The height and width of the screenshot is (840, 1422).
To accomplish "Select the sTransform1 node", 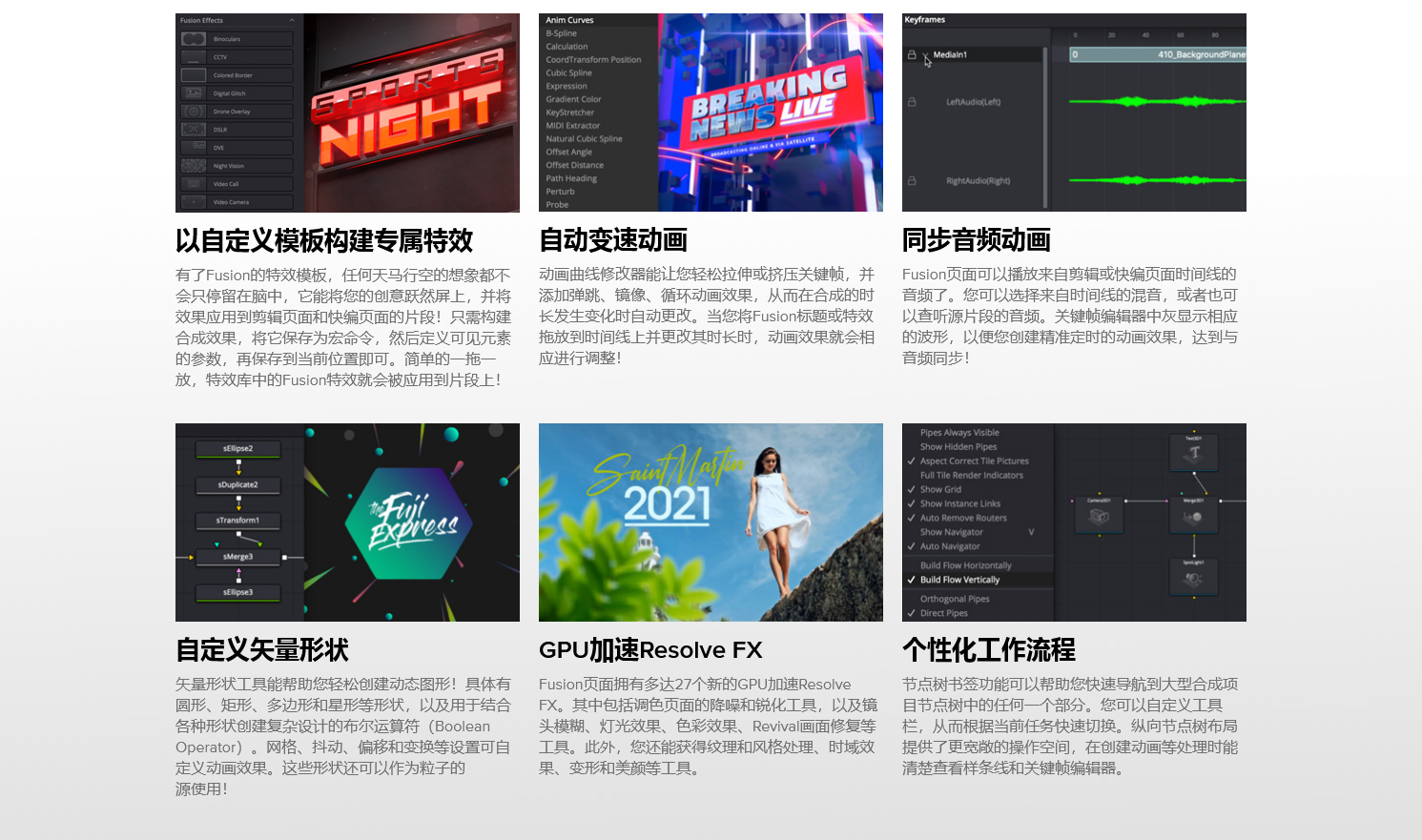I will click(x=238, y=521).
